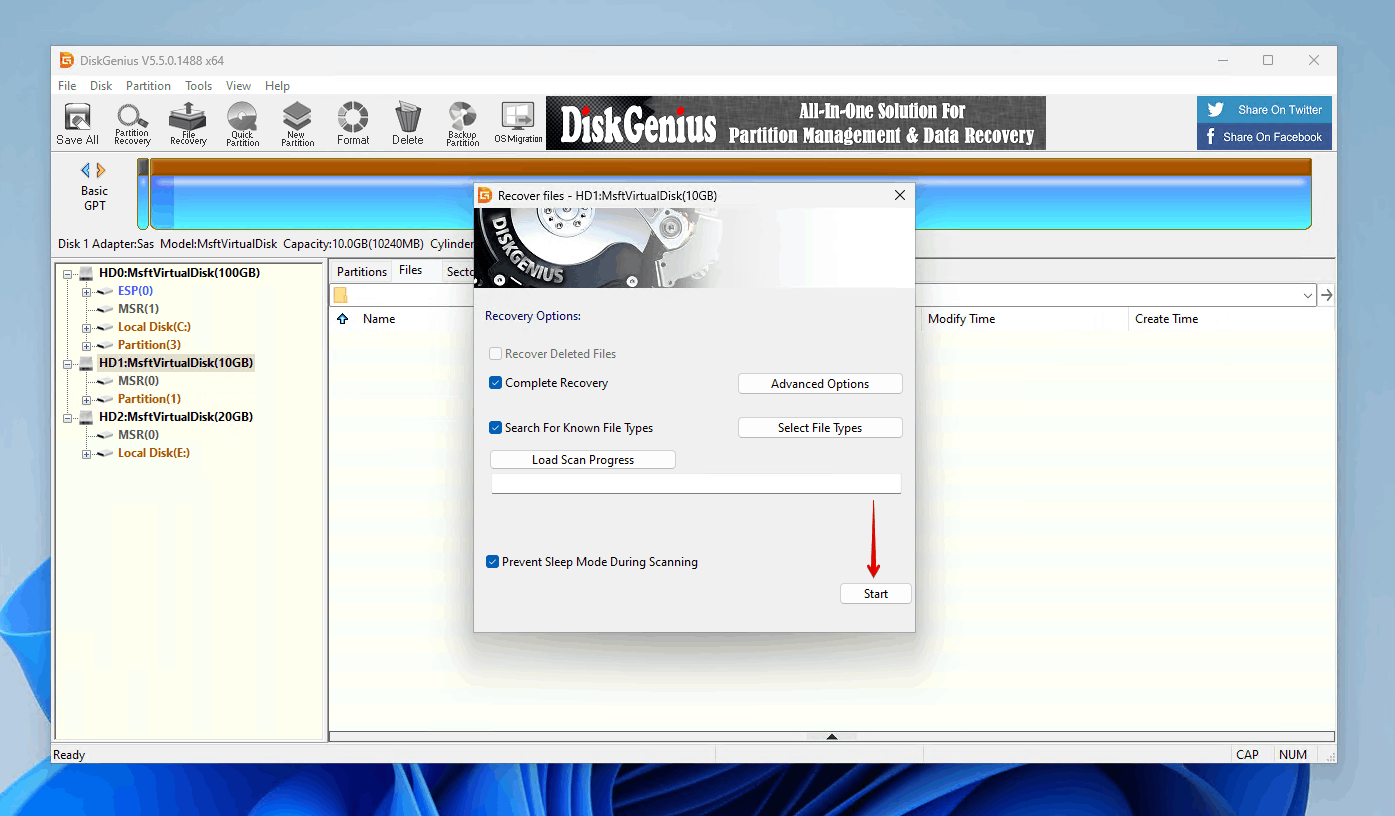Open the Tools menu
The image size is (1395, 816).
tap(198, 86)
